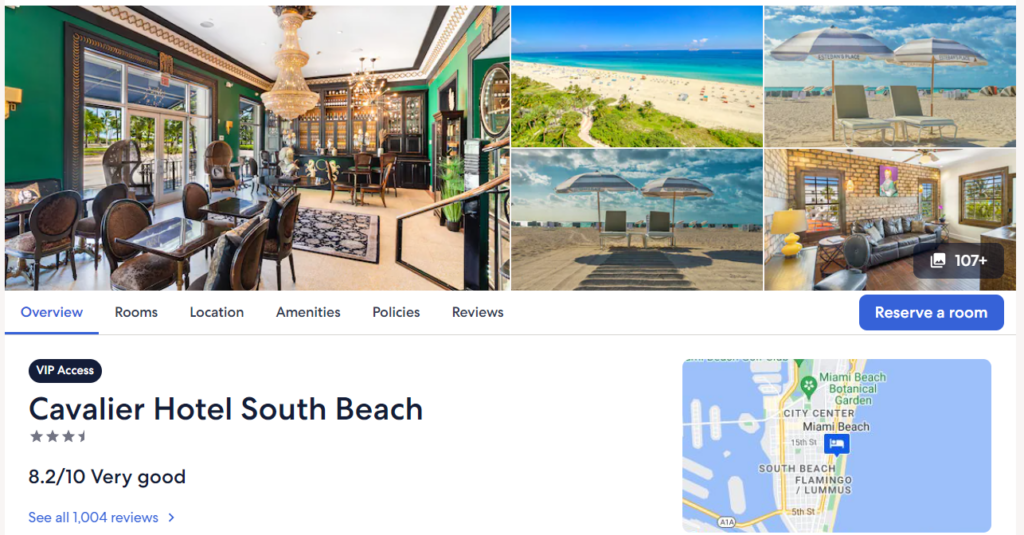Open the Location tab
Screen dimensions: 1024x535
click(x=217, y=313)
